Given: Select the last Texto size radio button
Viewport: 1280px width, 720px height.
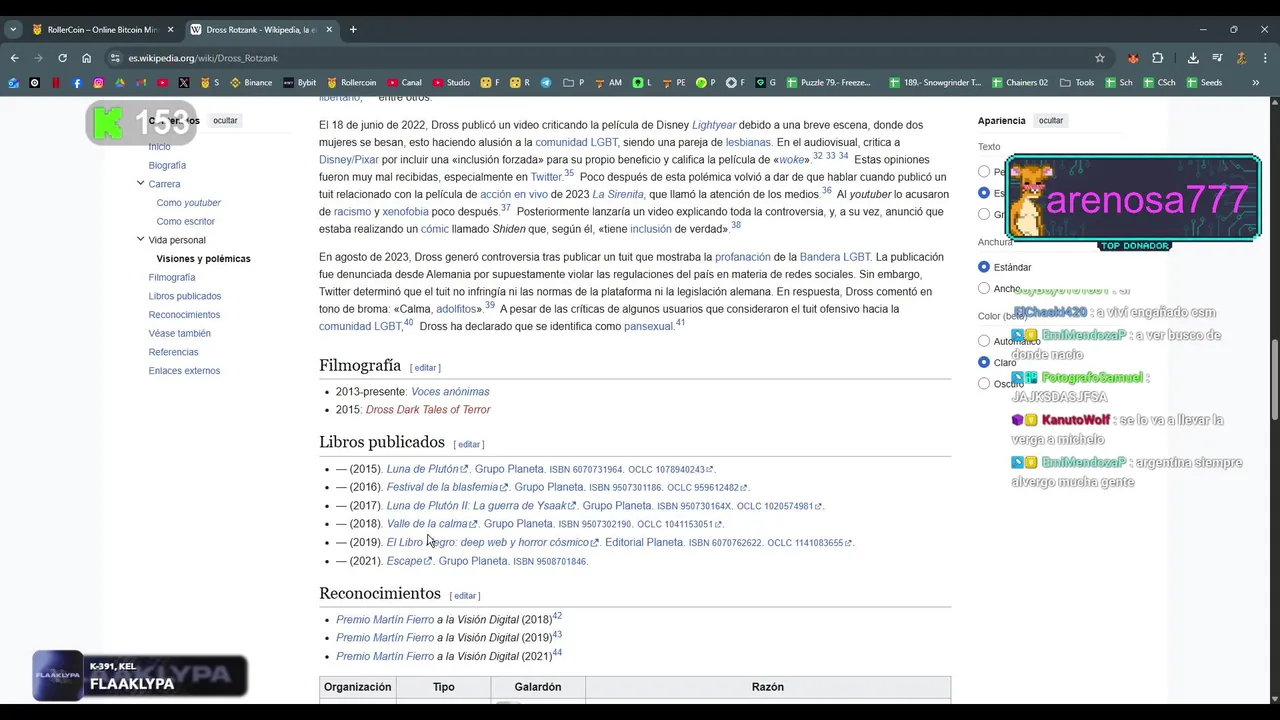Looking at the screenshot, I should [984, 214].
